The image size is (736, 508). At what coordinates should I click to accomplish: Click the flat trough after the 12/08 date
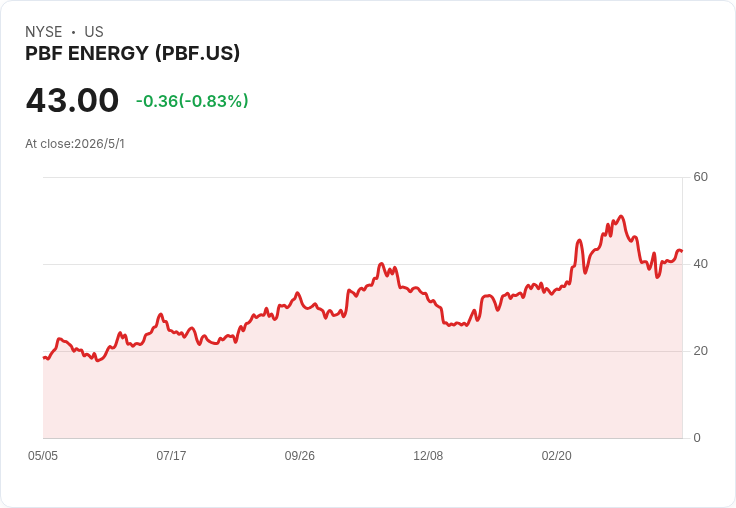455,324
